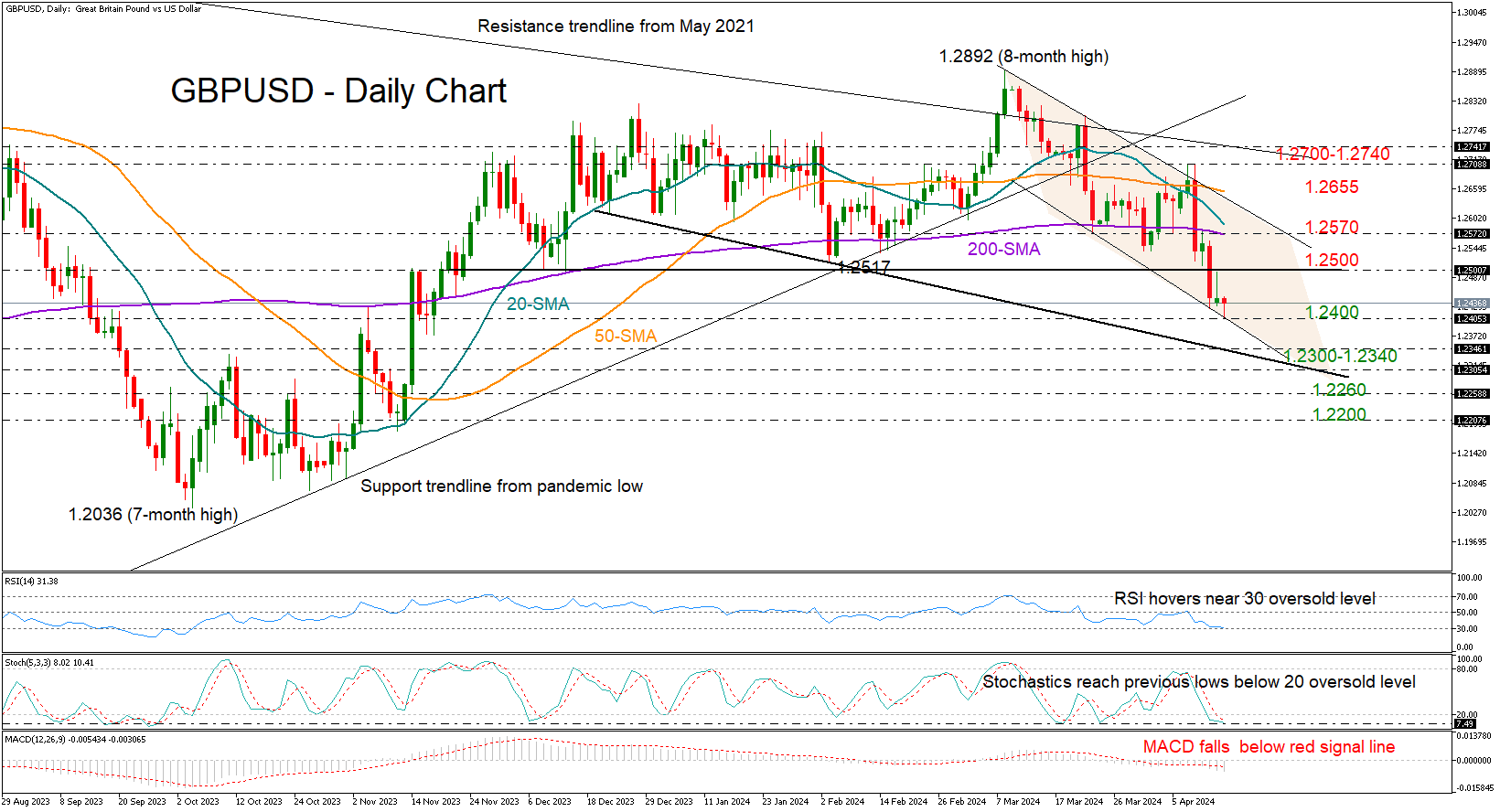Image resolution: width=1500 pixels, height=812 pixels.
Task: Click the '1.28895' price axis value
Action: click(x=1472, y=71)
